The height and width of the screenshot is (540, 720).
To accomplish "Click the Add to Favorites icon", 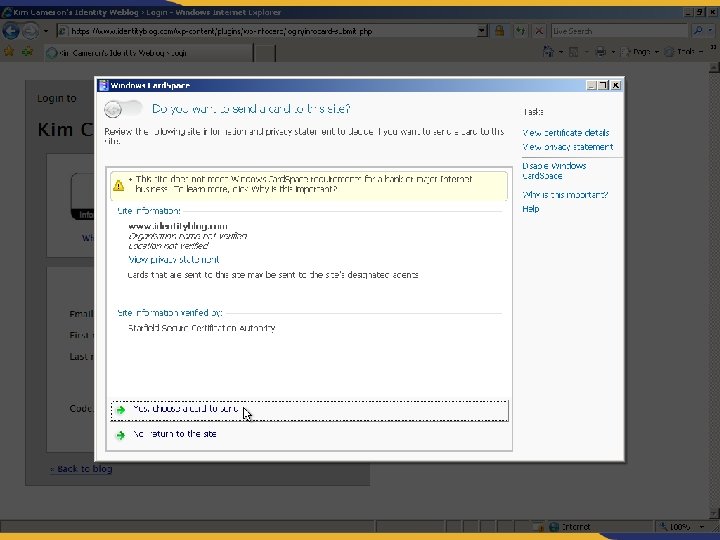I will click(28, 52).
